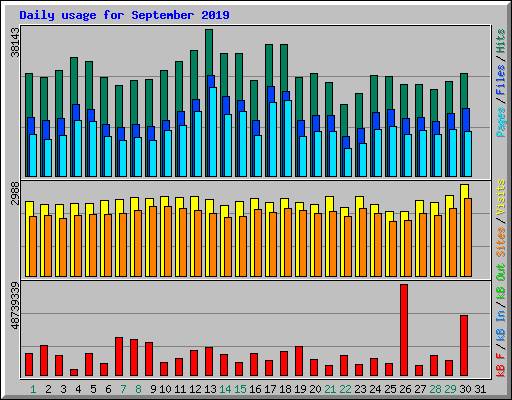
Task: Click day label 8 on the x-axis
Action: coord(138,389)
